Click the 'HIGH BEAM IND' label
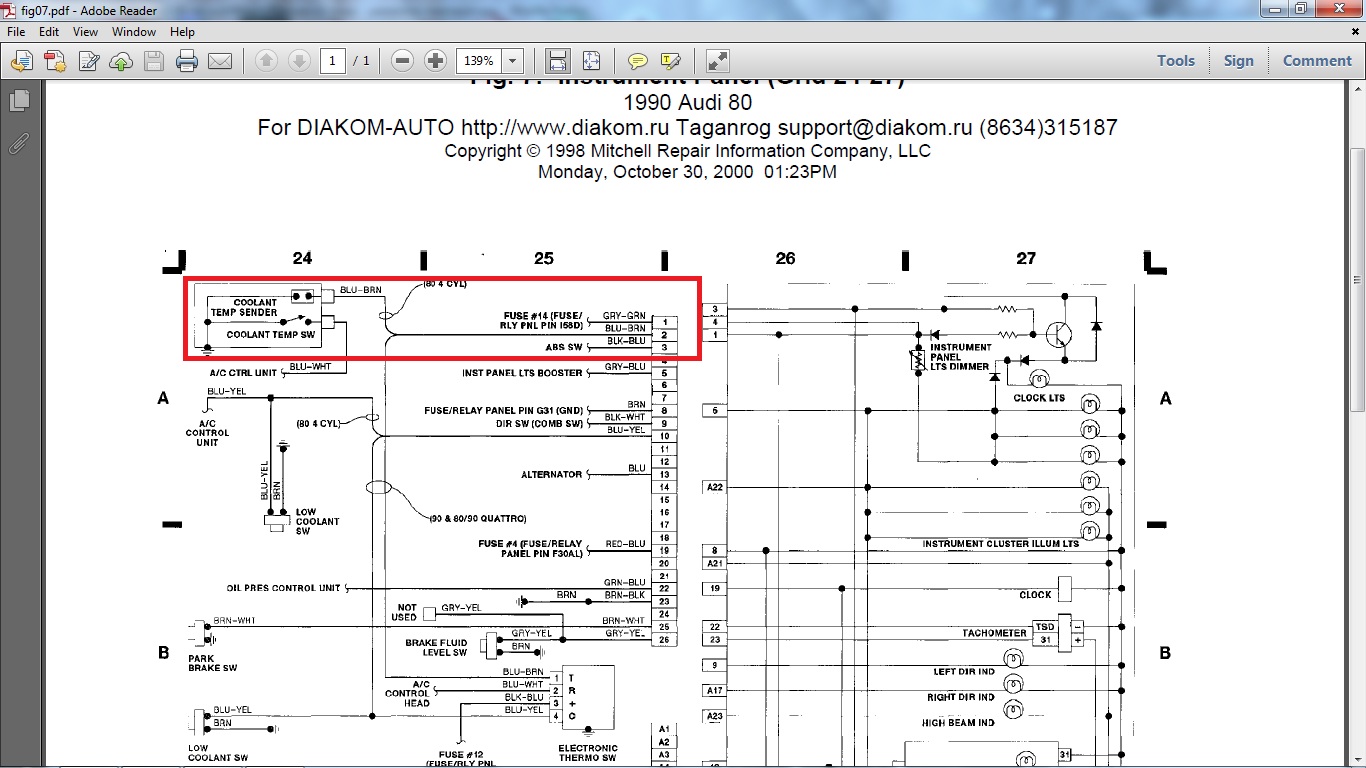The width and height of the screenshot is (1366, 768). coord(958,722)
